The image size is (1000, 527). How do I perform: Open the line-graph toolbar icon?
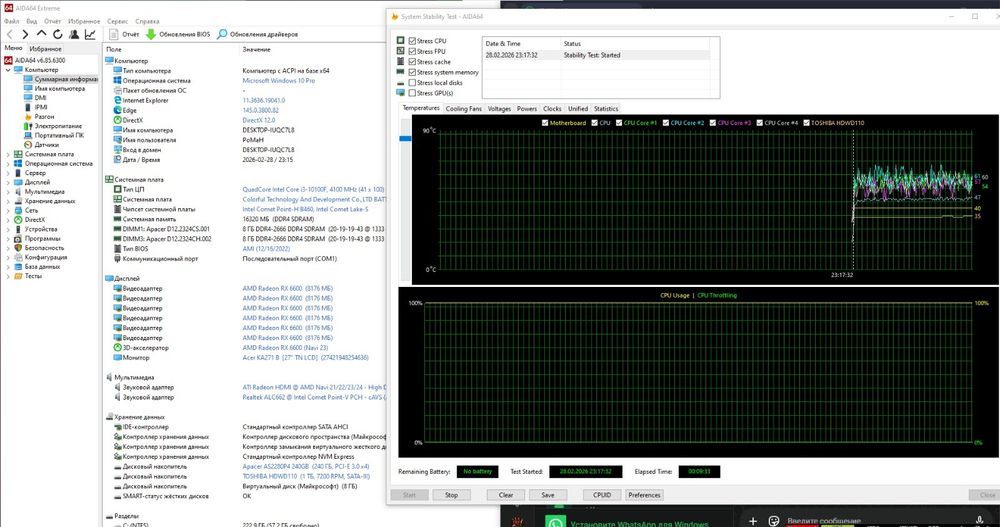91,34
